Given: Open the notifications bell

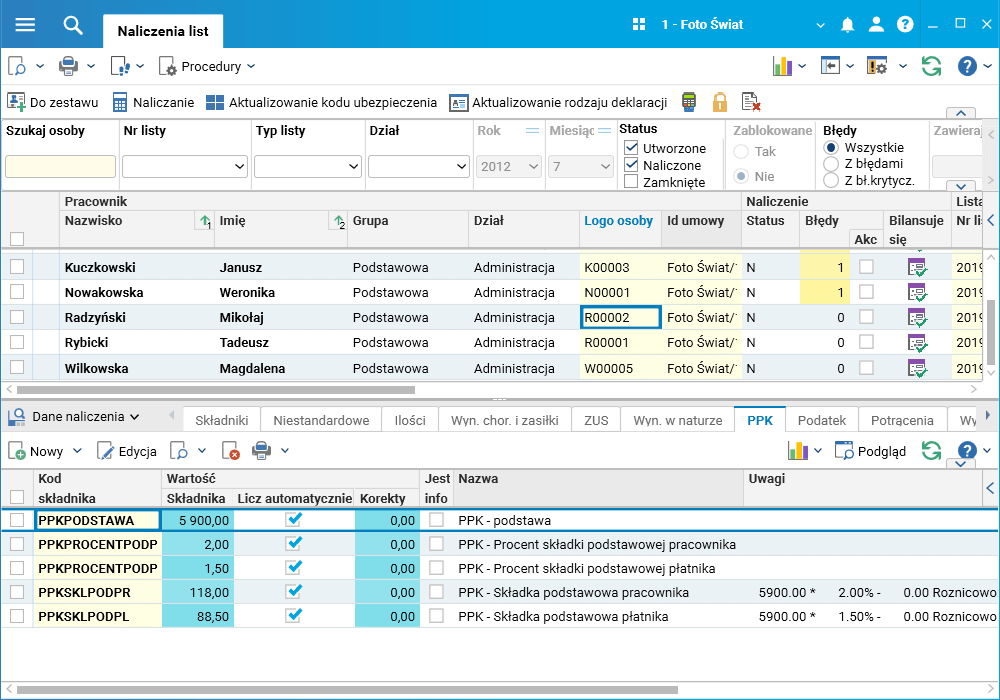Looking at the screenshot, I should point(848,25).
